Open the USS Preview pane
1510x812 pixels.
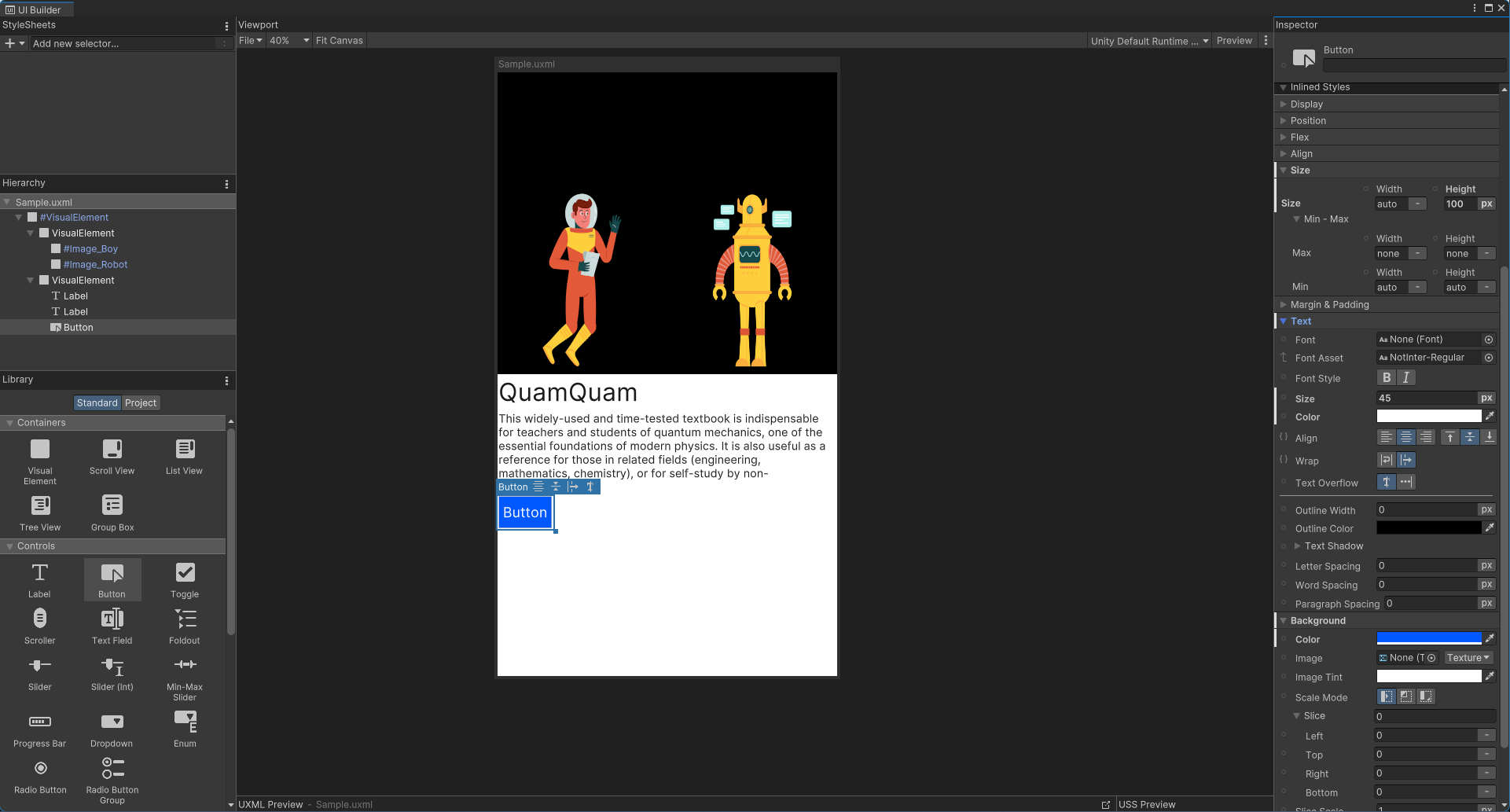pos(1147,804)
